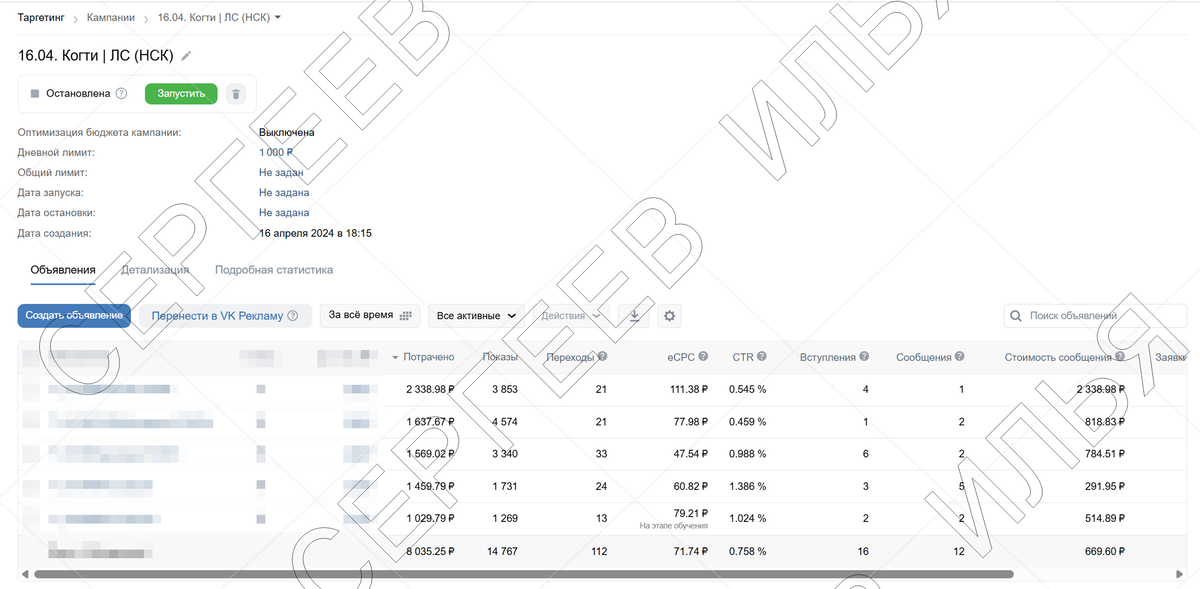This screenshot has height=589, width=1200.
Task: Open Таргетинг breadcrumb link
Action: (42, 18)
